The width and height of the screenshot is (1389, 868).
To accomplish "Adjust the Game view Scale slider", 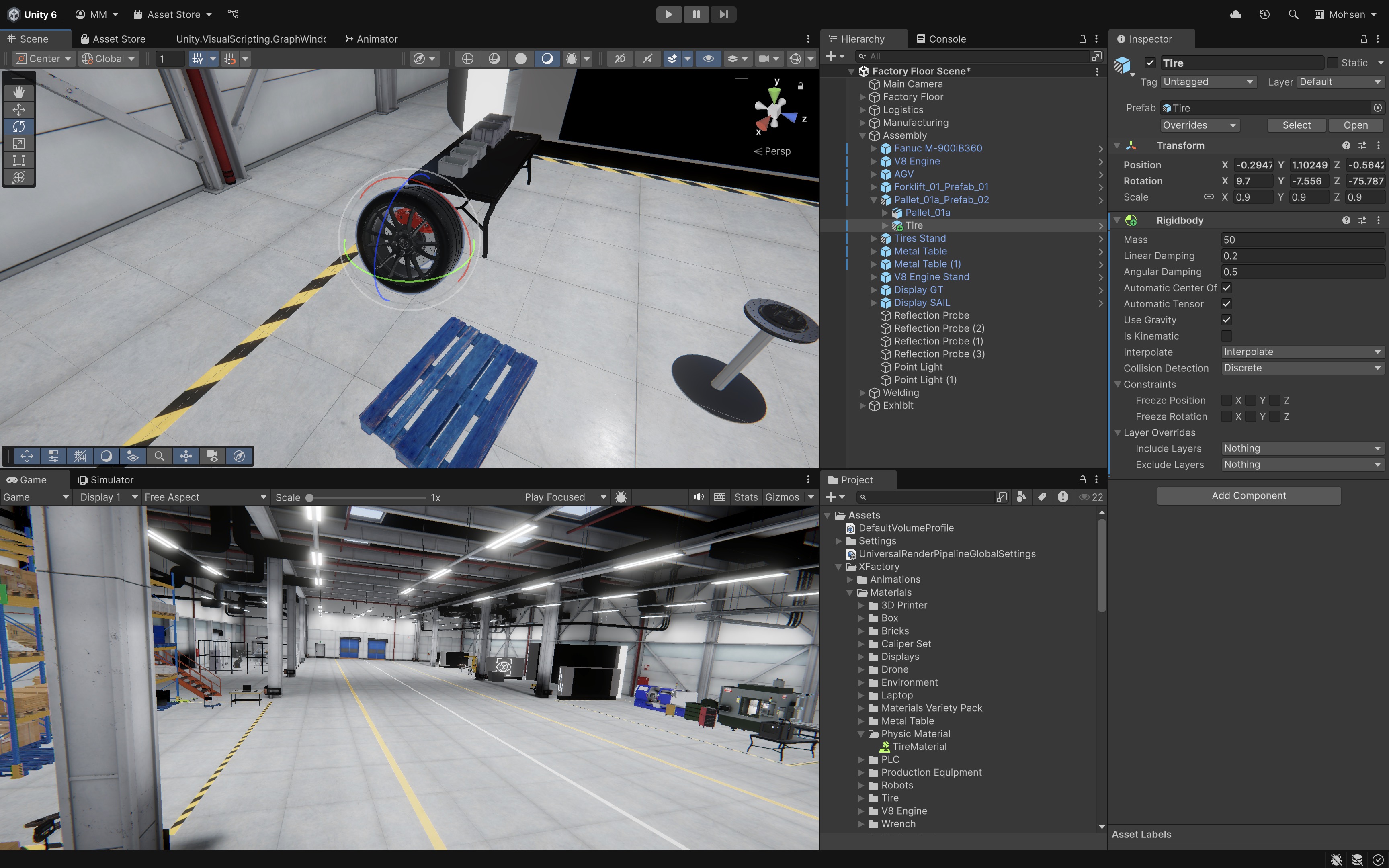I will [x=309, y=498].
